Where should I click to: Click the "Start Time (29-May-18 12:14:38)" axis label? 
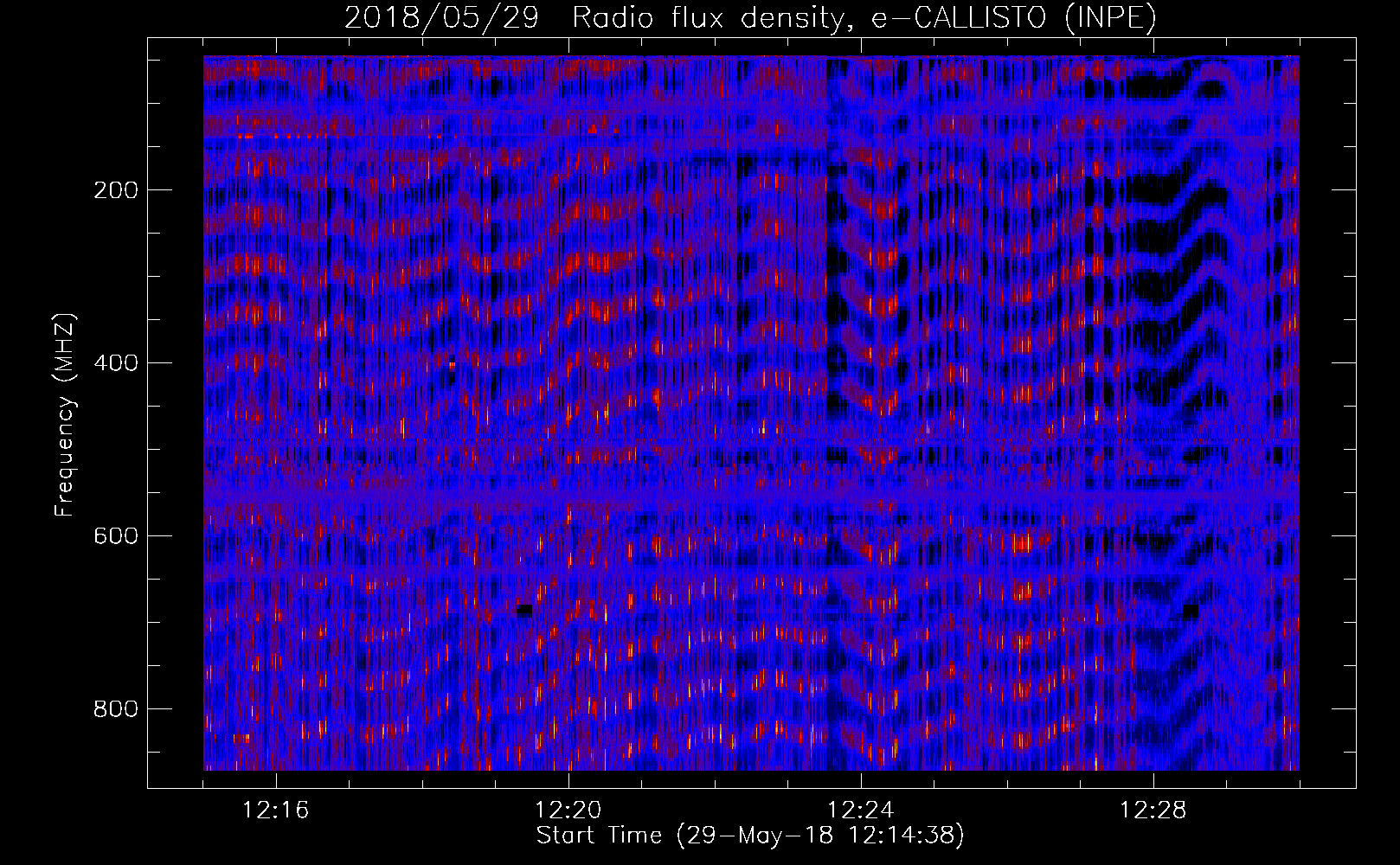coord(750,836)
